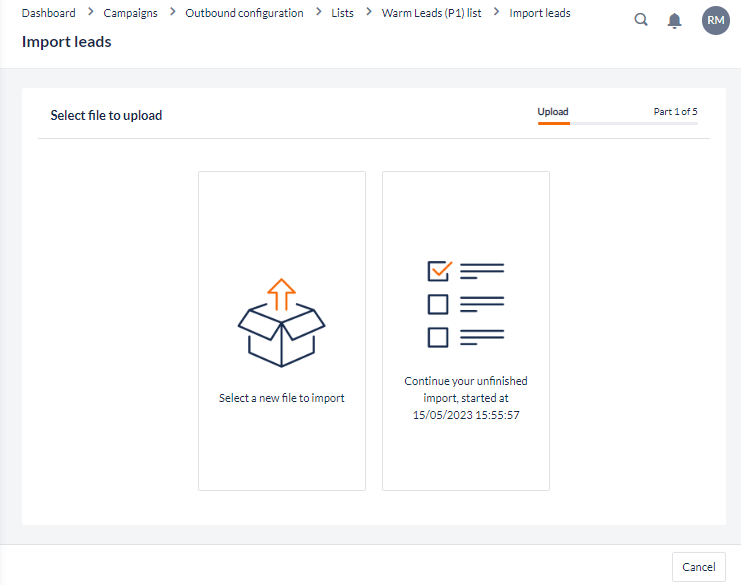
Task: Click the orange upload arrow above the box
Action: (282, 293)
